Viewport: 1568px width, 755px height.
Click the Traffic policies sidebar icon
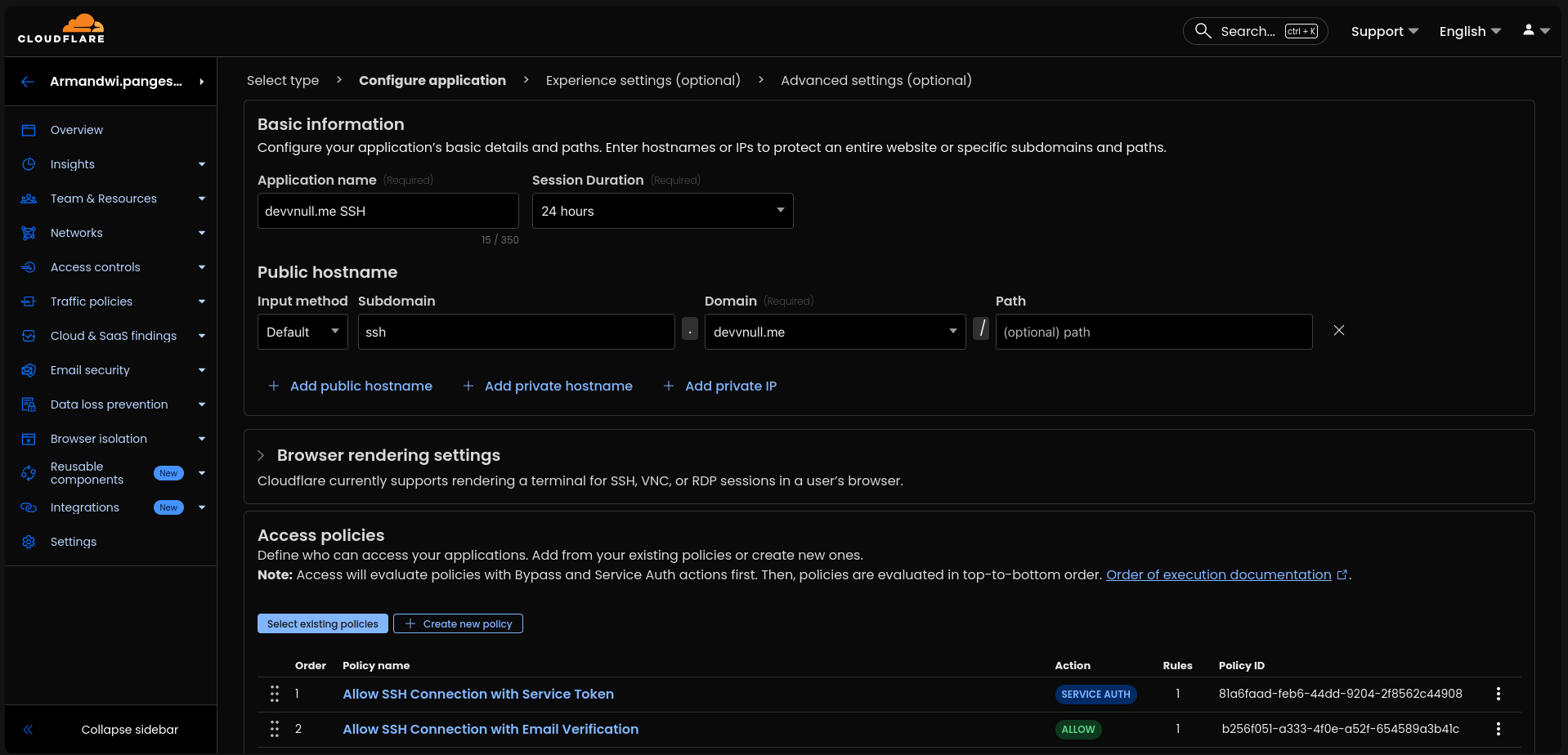coord(29,302)
